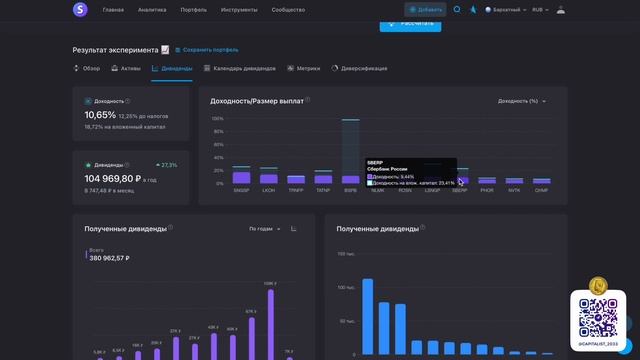This screenshot has width=640, height=360.
Task: Open the Аналитика menu item
Action: [152, 10]
